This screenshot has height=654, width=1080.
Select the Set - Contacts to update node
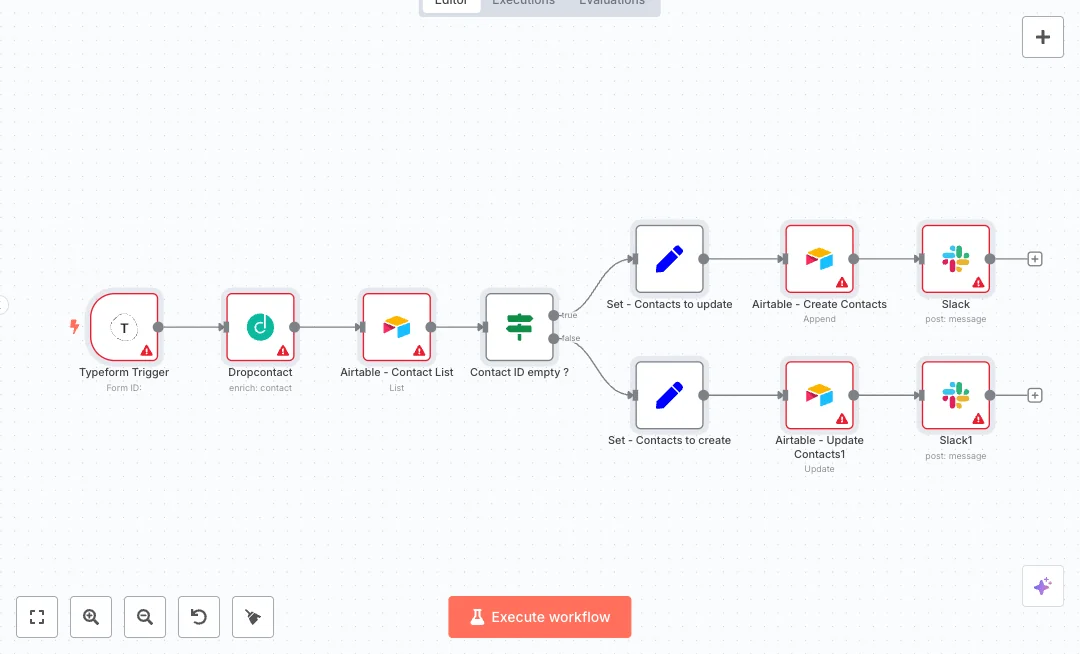coord(669,259)
